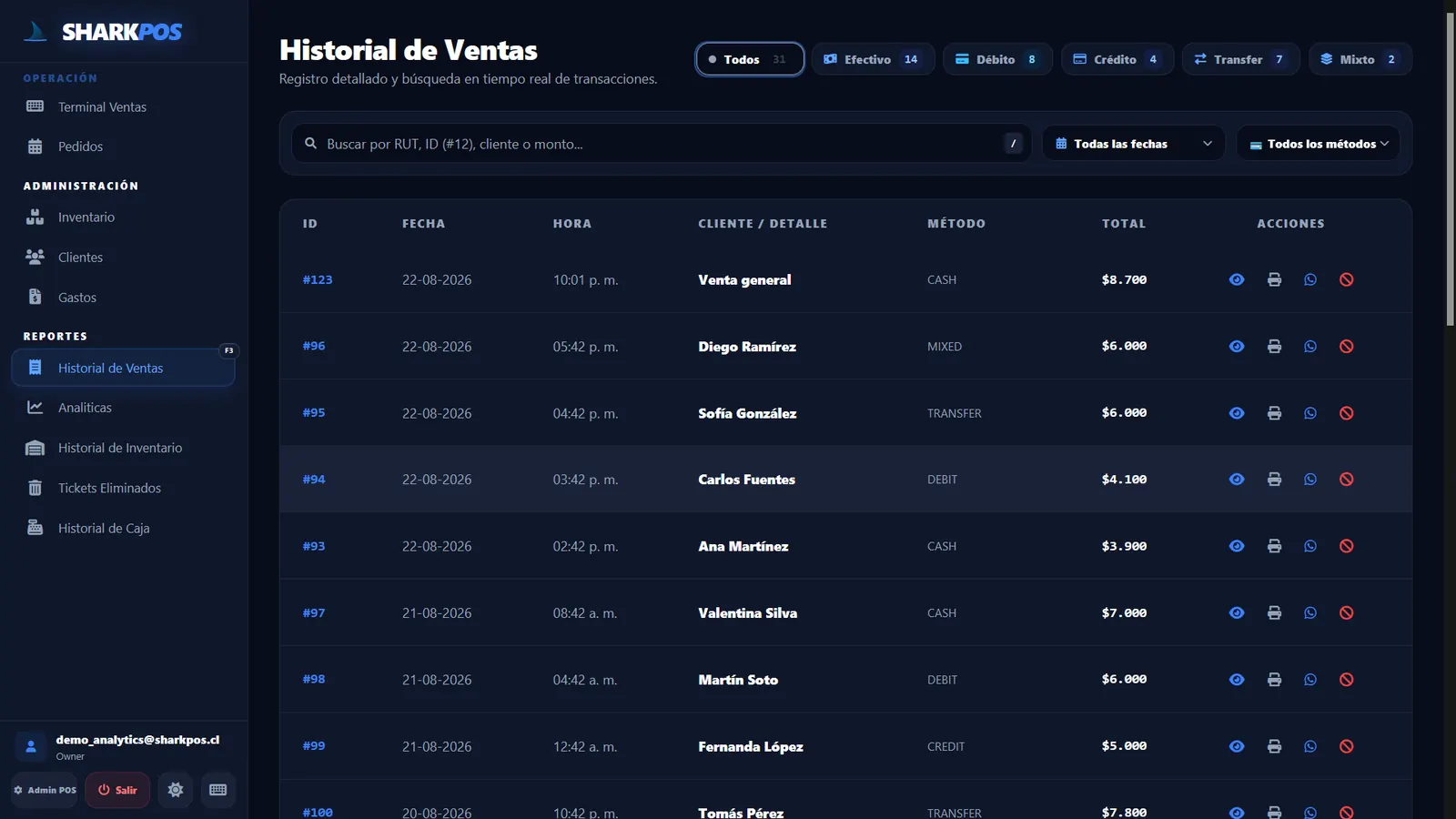Show all sales with Todos filter

(x=750, y=59)
